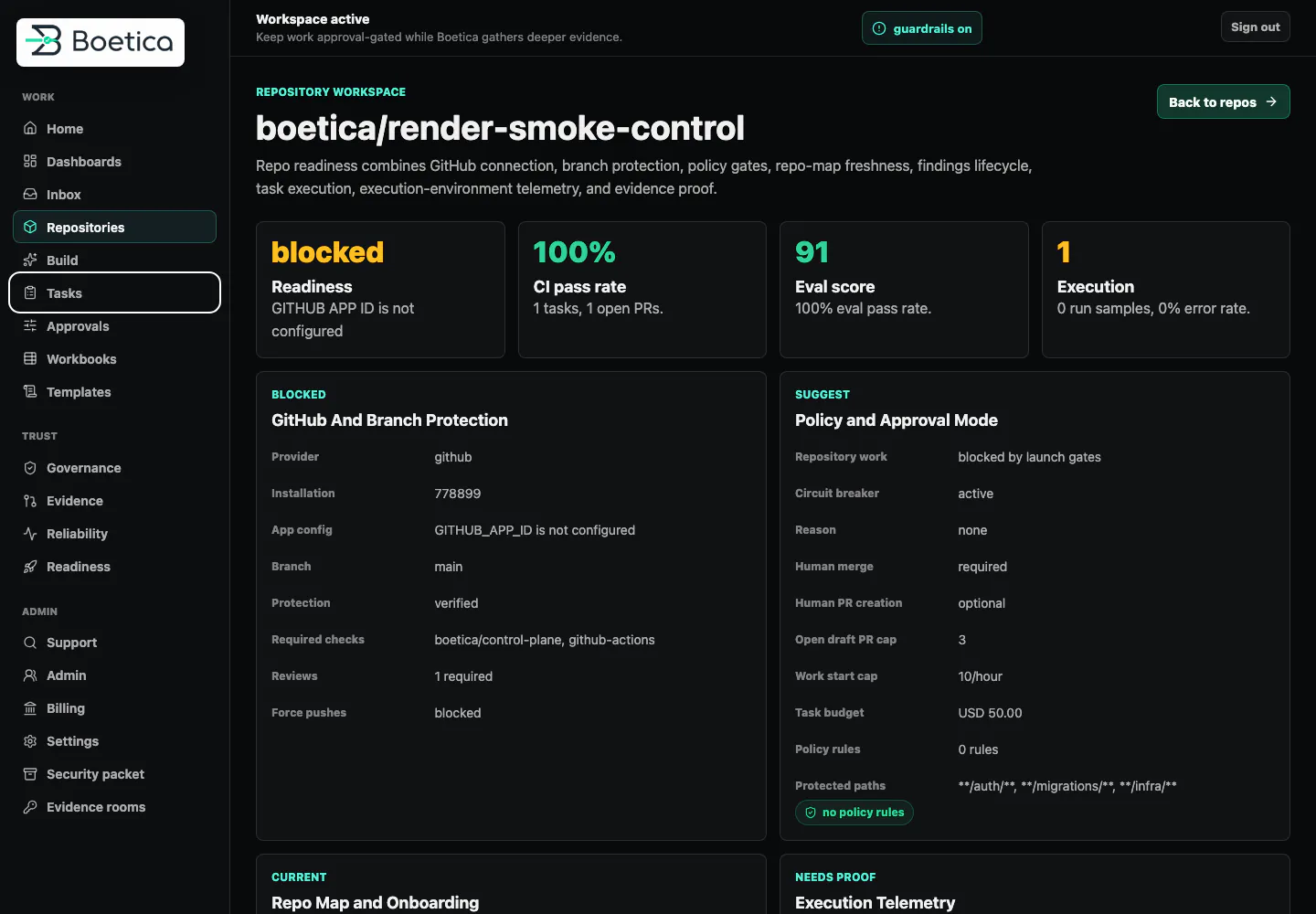Viewport: 1316px width, 914px height.
Task: Select the 100% CI pass rate card
Action: 642,290
